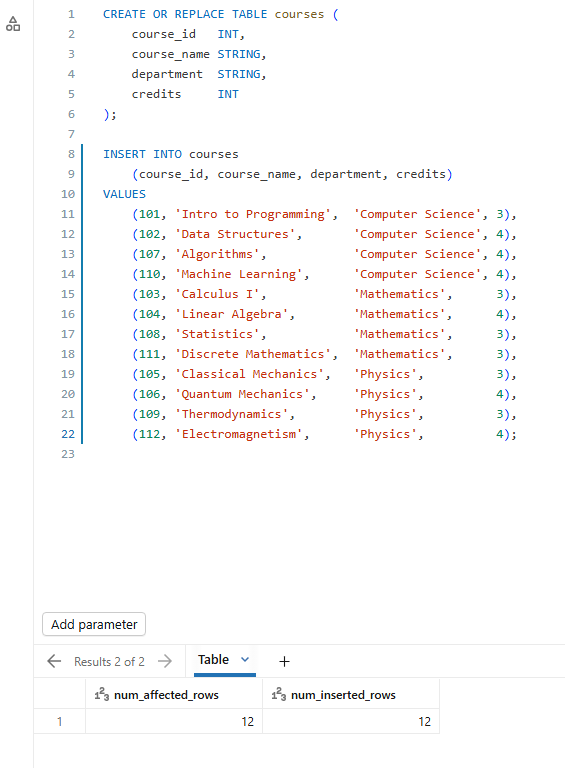This screenshot has height=768, width=565.
Task: Place cursor on CREATE OR REPLACE TABLE line
Action: coord(220,14)
